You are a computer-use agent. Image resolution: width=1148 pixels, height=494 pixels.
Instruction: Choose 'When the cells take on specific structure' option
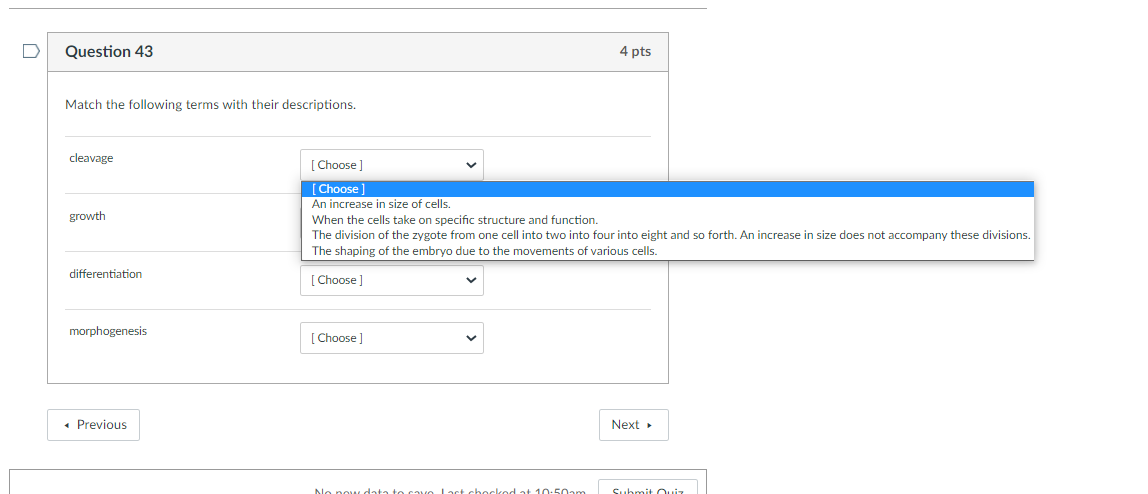tap(668, 220)
